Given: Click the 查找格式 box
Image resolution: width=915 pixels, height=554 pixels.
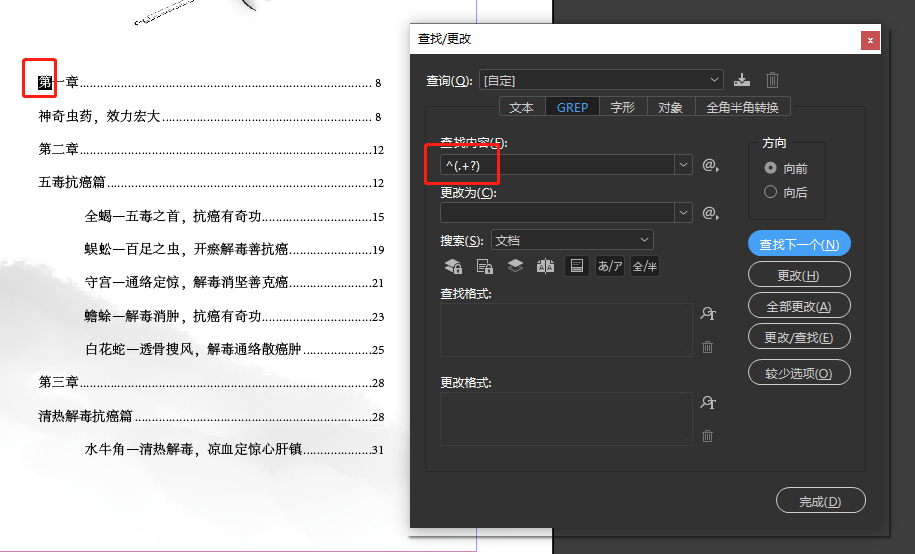Looking at the screenshot, I should coord(566,330).
